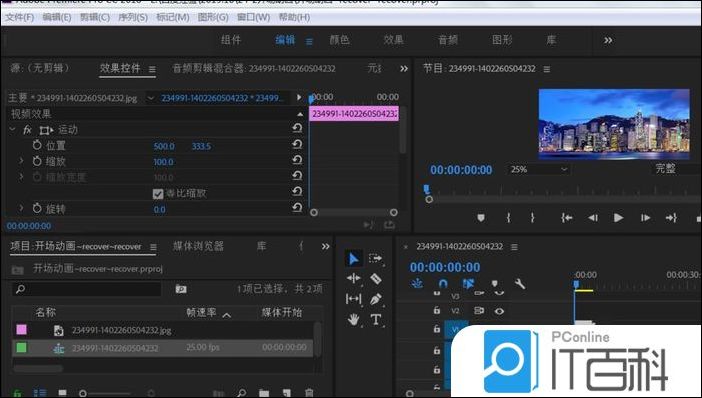Open the 序列(S) menu

coord(133,17)
